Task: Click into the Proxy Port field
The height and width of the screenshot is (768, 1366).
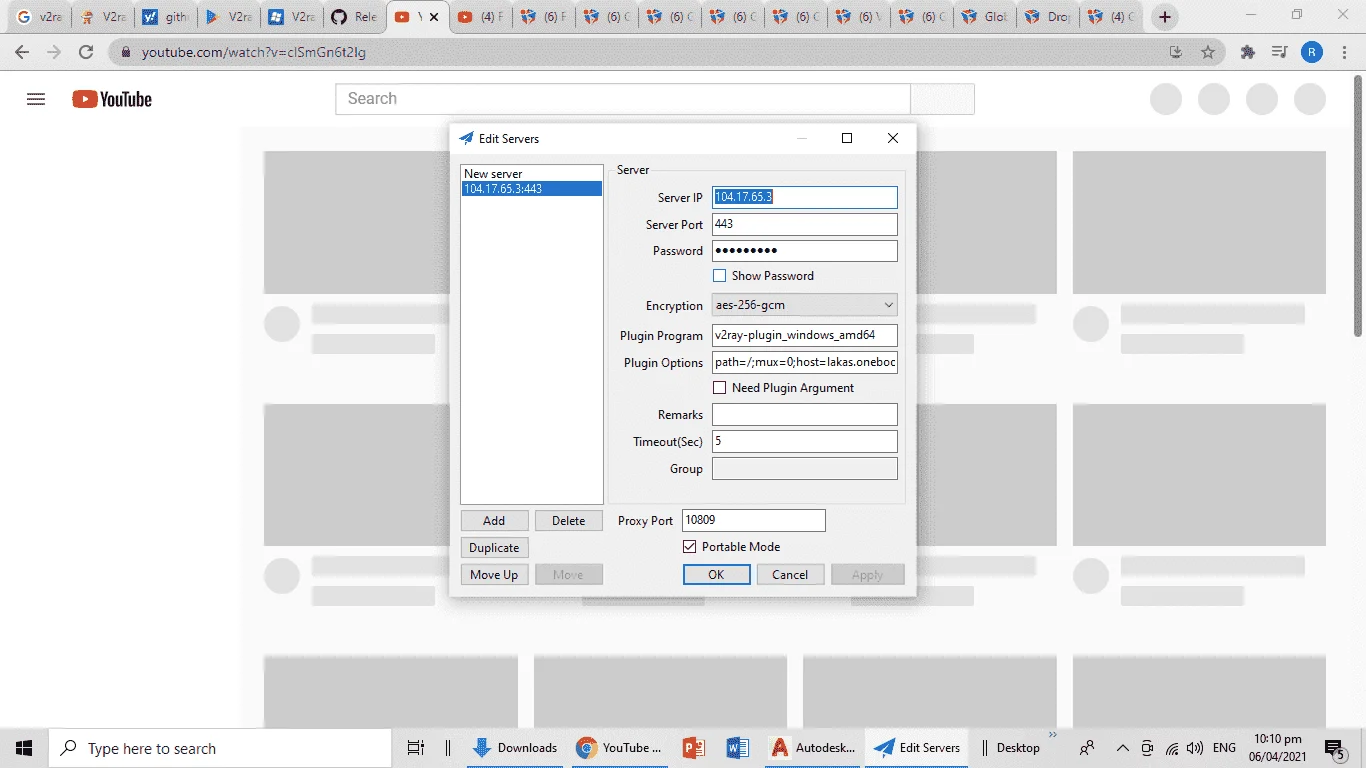Action: coord(754,520)
